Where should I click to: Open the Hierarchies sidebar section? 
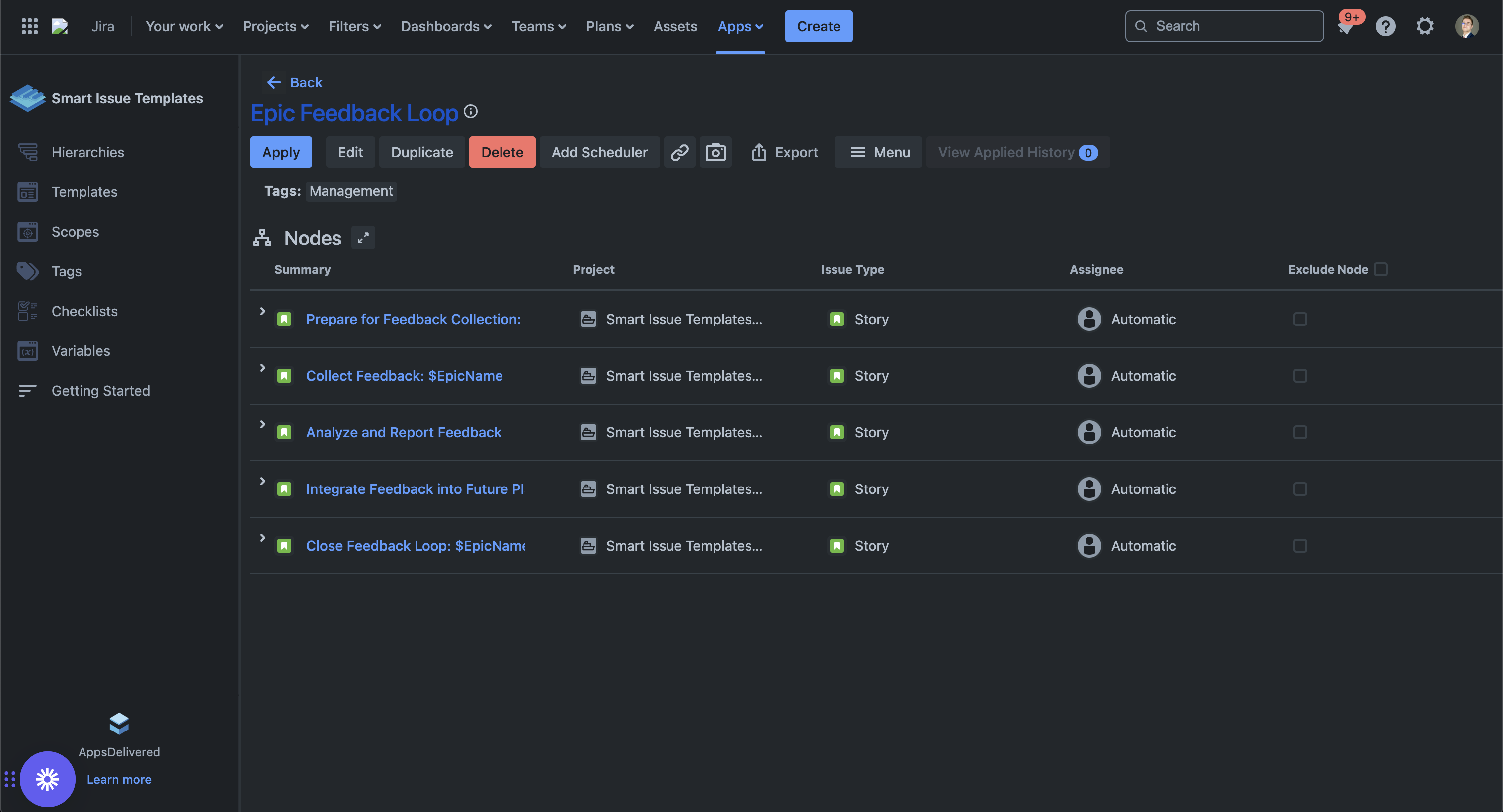pos(87,152)
